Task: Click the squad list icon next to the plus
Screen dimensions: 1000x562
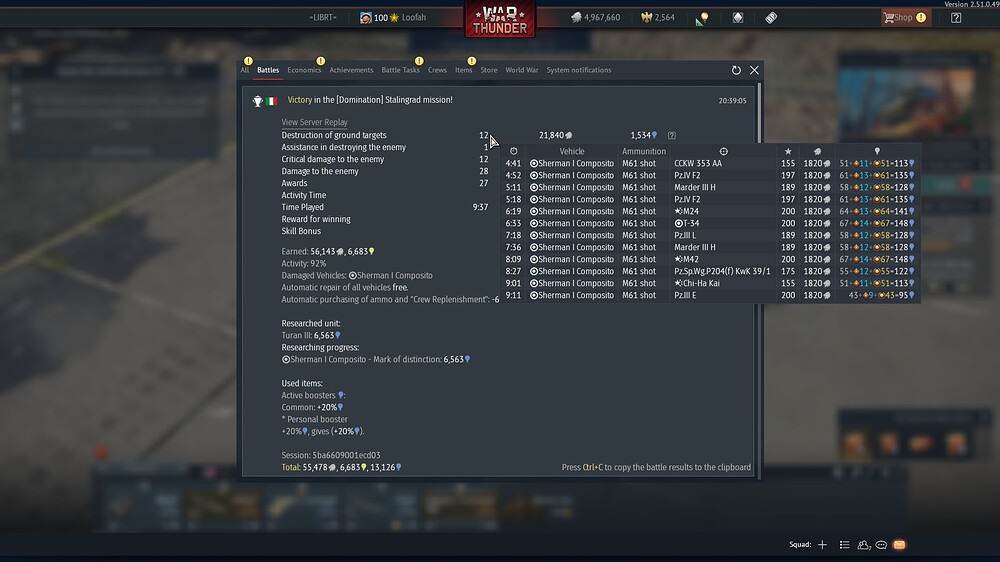Action: 844,545
